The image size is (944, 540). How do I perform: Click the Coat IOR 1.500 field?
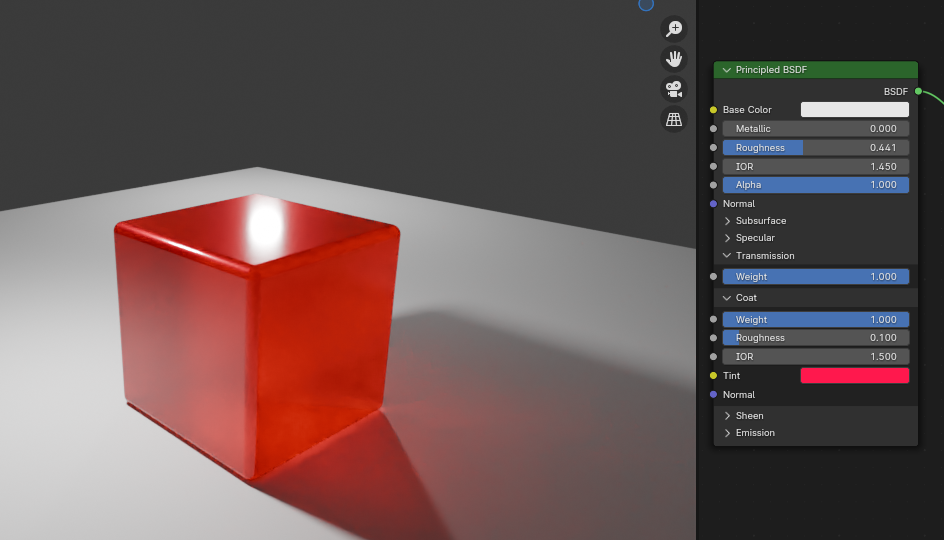coord(816,357)
